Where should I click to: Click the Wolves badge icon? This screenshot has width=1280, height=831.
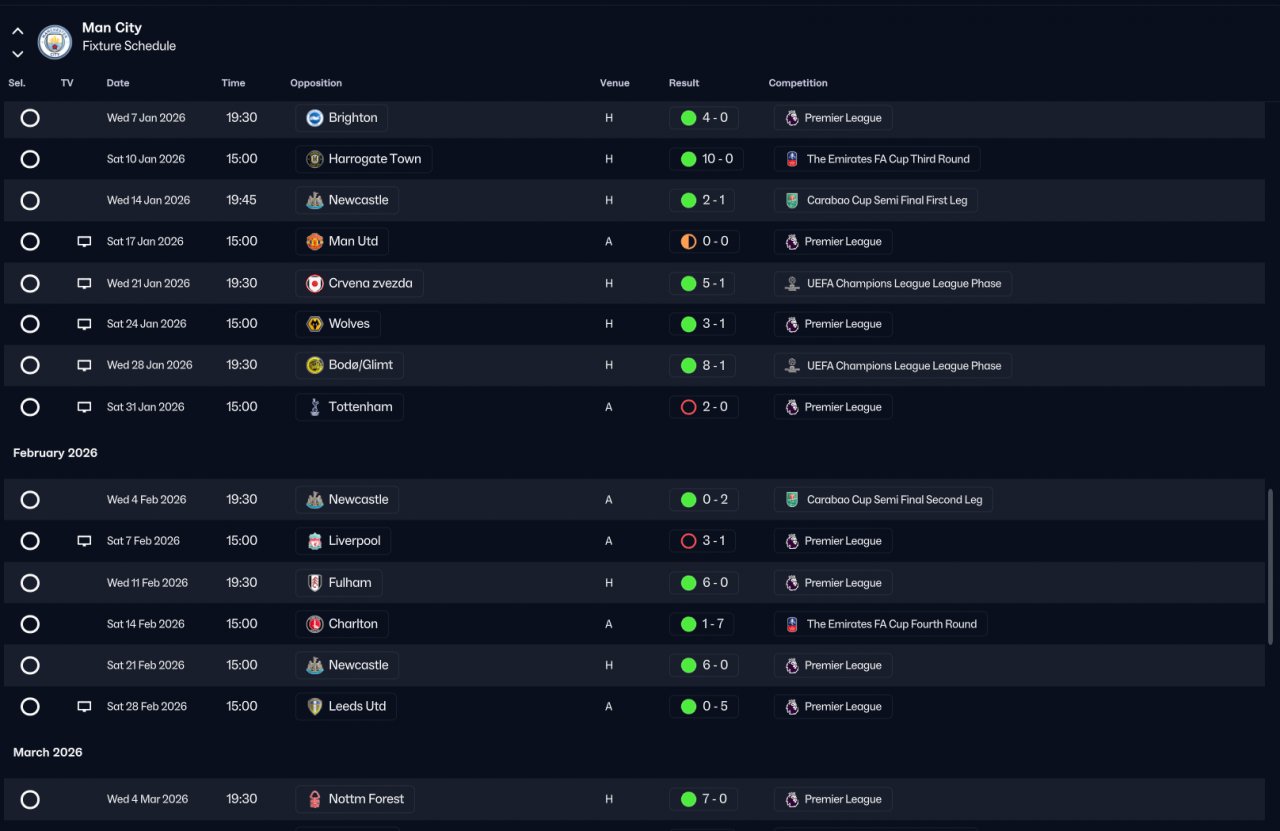click(315, 324)
